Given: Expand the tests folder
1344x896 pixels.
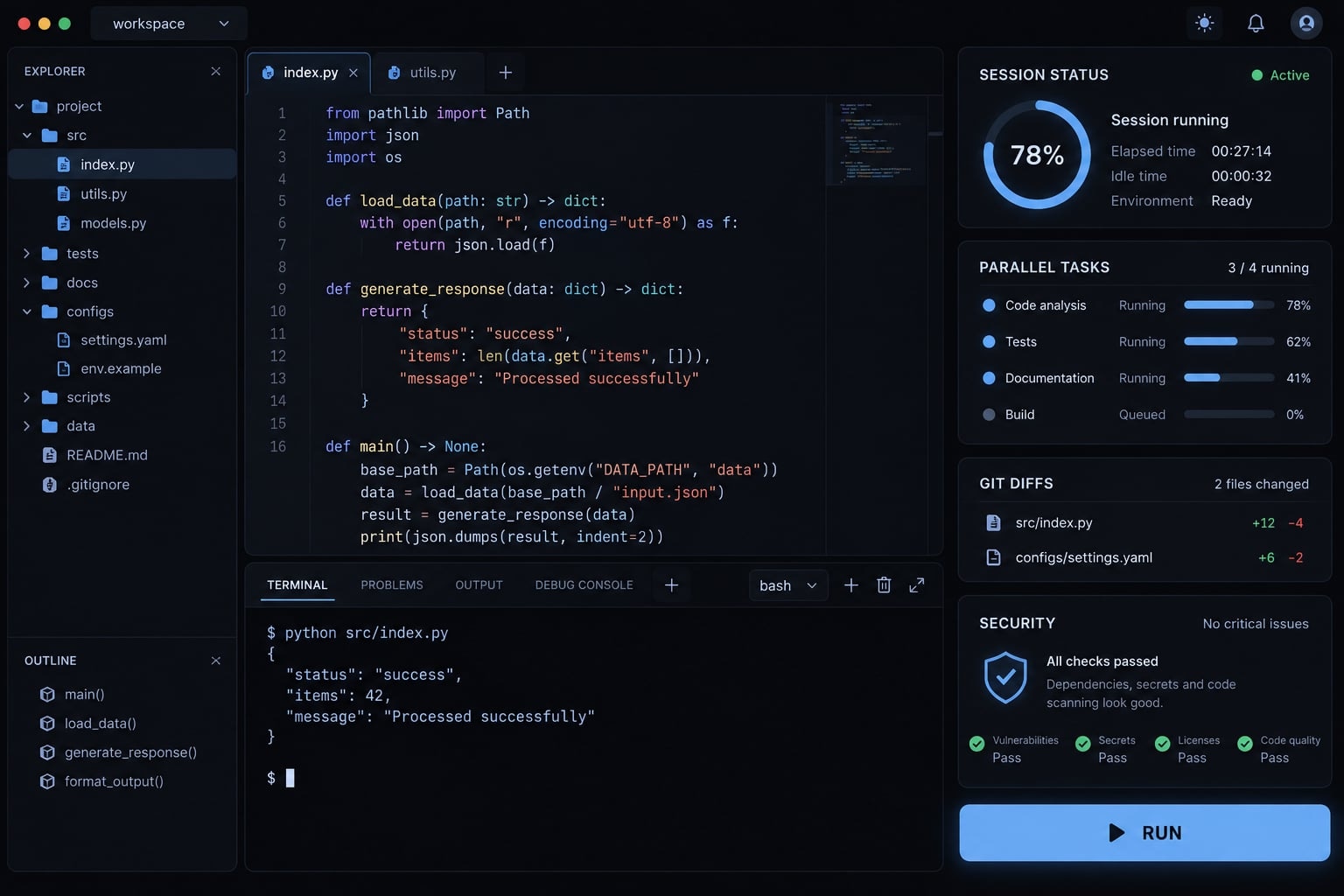Looking at the screenshot, I should (x=27, y=254).
